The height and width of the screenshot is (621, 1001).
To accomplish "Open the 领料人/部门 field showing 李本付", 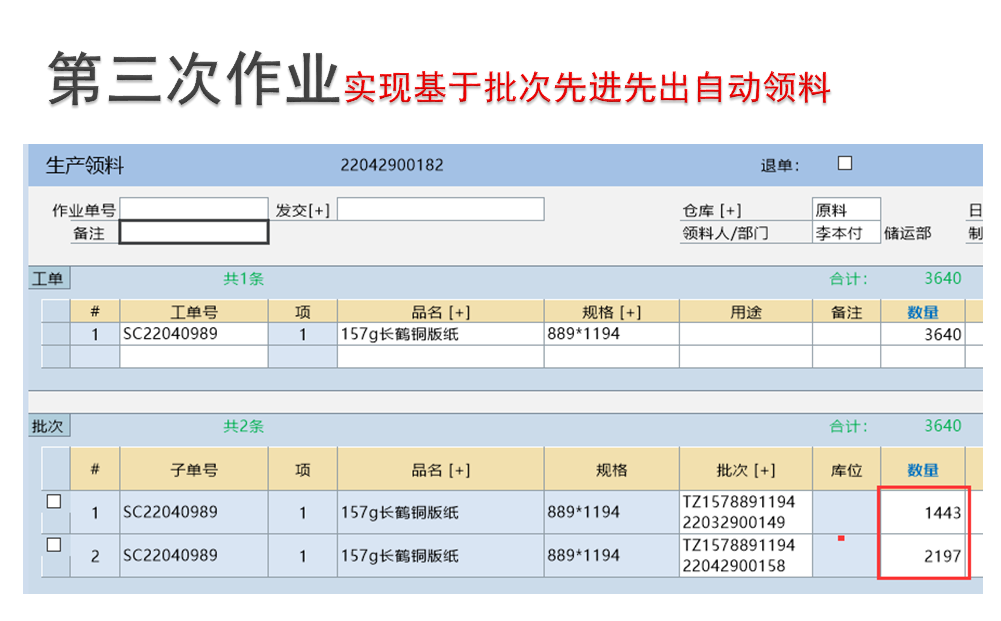I will [846, 232].
